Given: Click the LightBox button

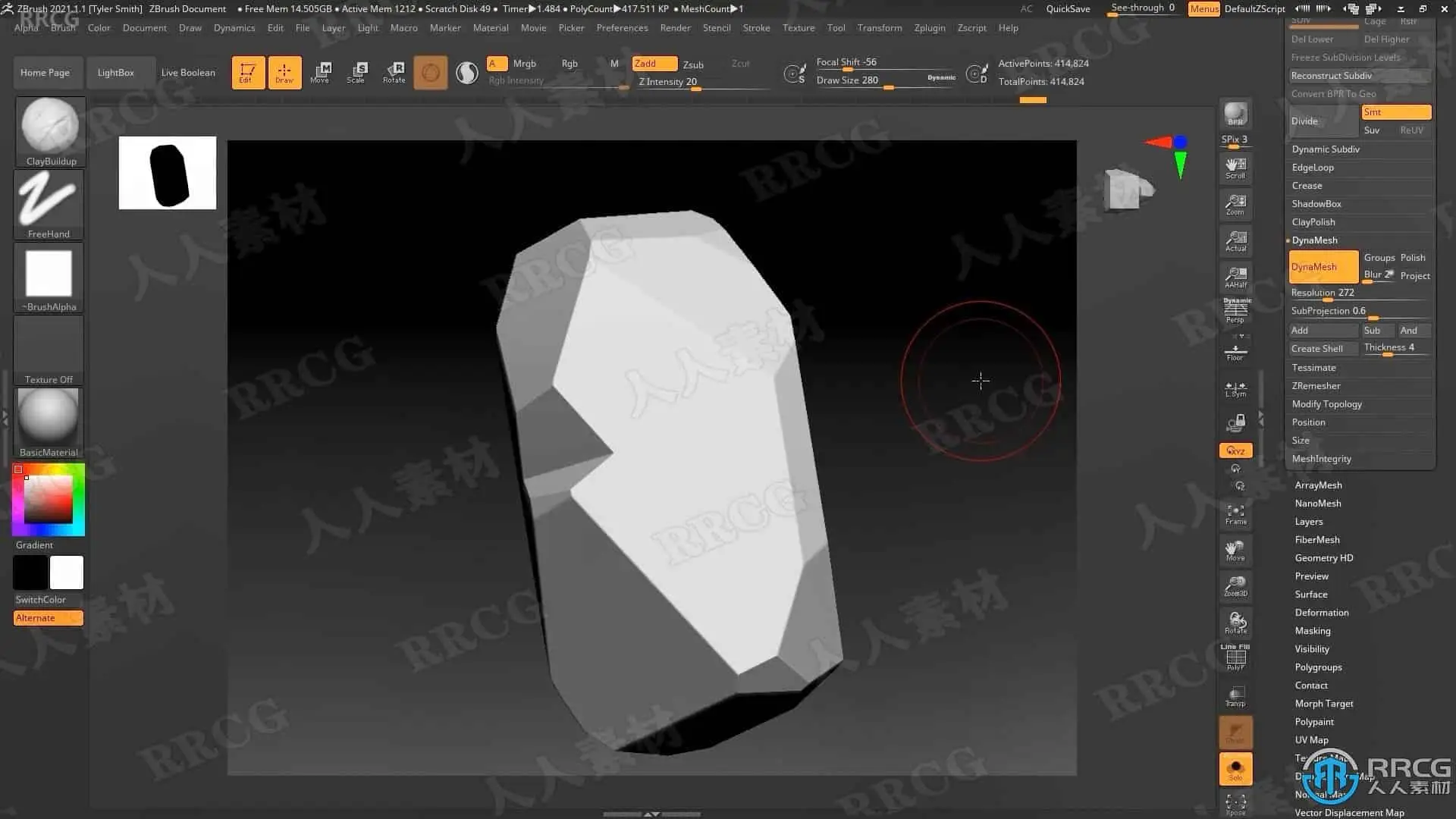Looking at the screenshot, I should coord(115,73).
